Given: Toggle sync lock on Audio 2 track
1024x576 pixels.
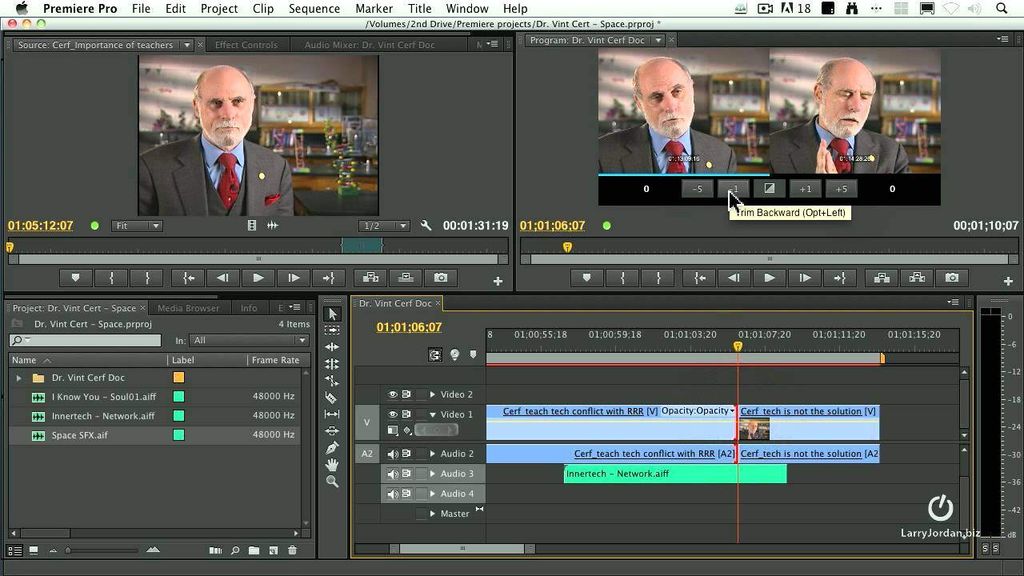Looking at the screenshot, I should click(x=408, y=453).
